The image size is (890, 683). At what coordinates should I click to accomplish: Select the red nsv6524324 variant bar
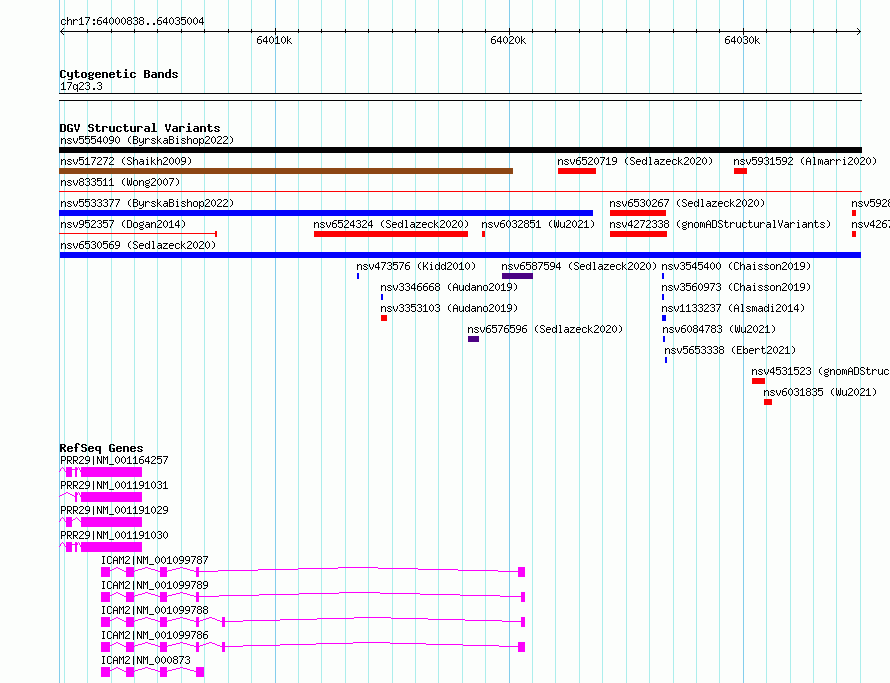click(391, 234)
